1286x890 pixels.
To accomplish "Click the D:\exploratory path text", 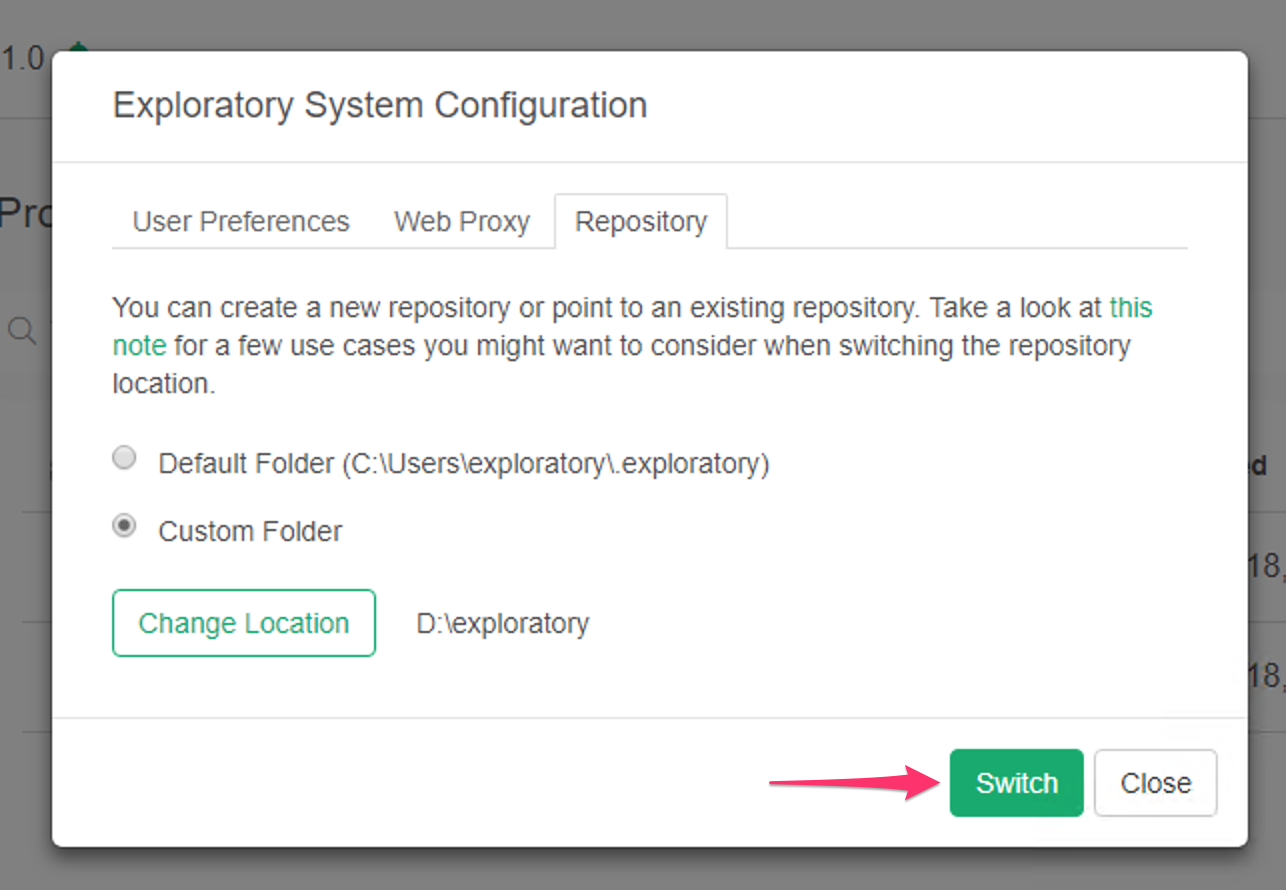I will pos(503,623).
